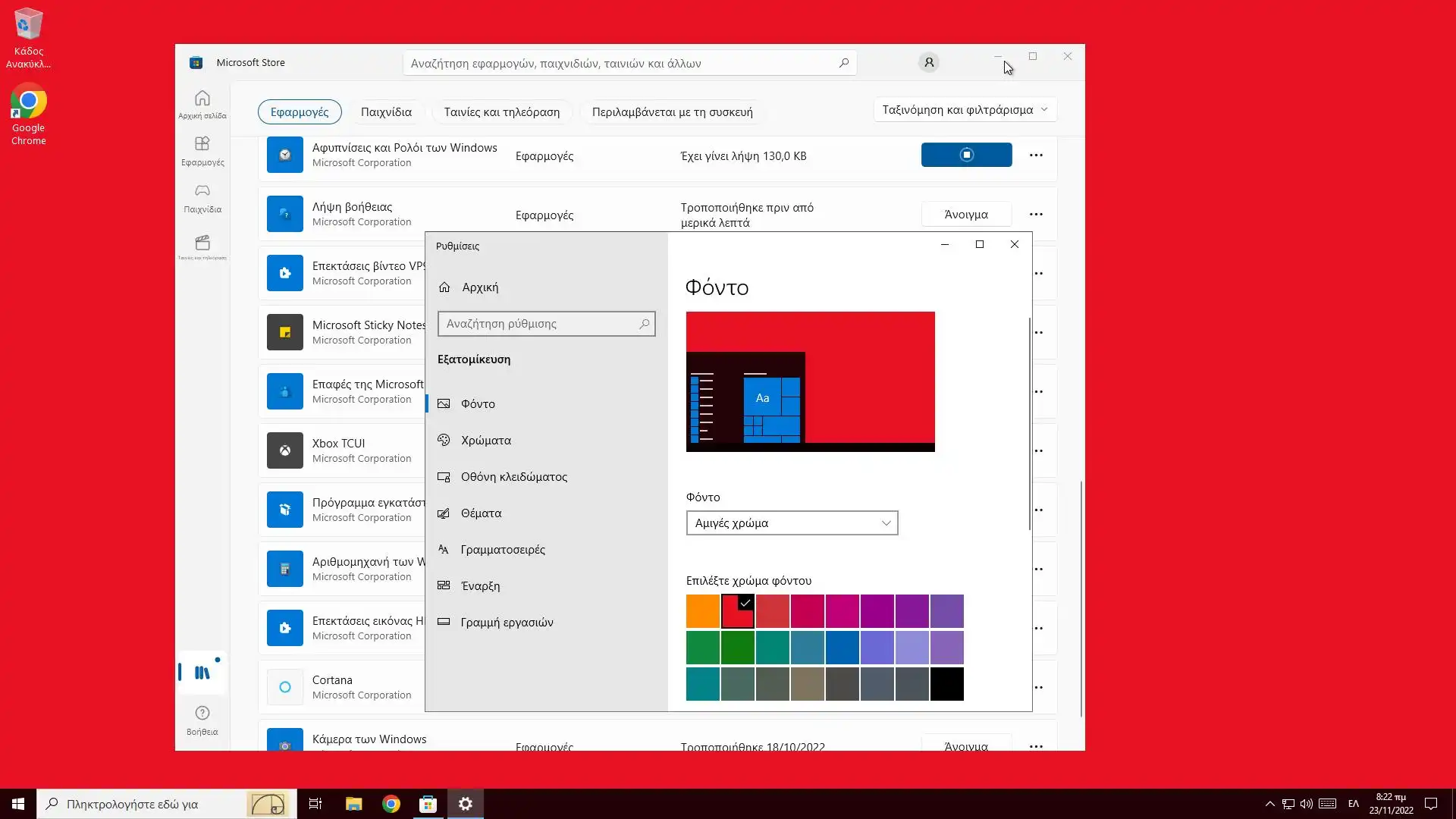This screenshot has height=819, width=1456.
Task: Stop the Alarms & Clock download
Action: [966, 155]
